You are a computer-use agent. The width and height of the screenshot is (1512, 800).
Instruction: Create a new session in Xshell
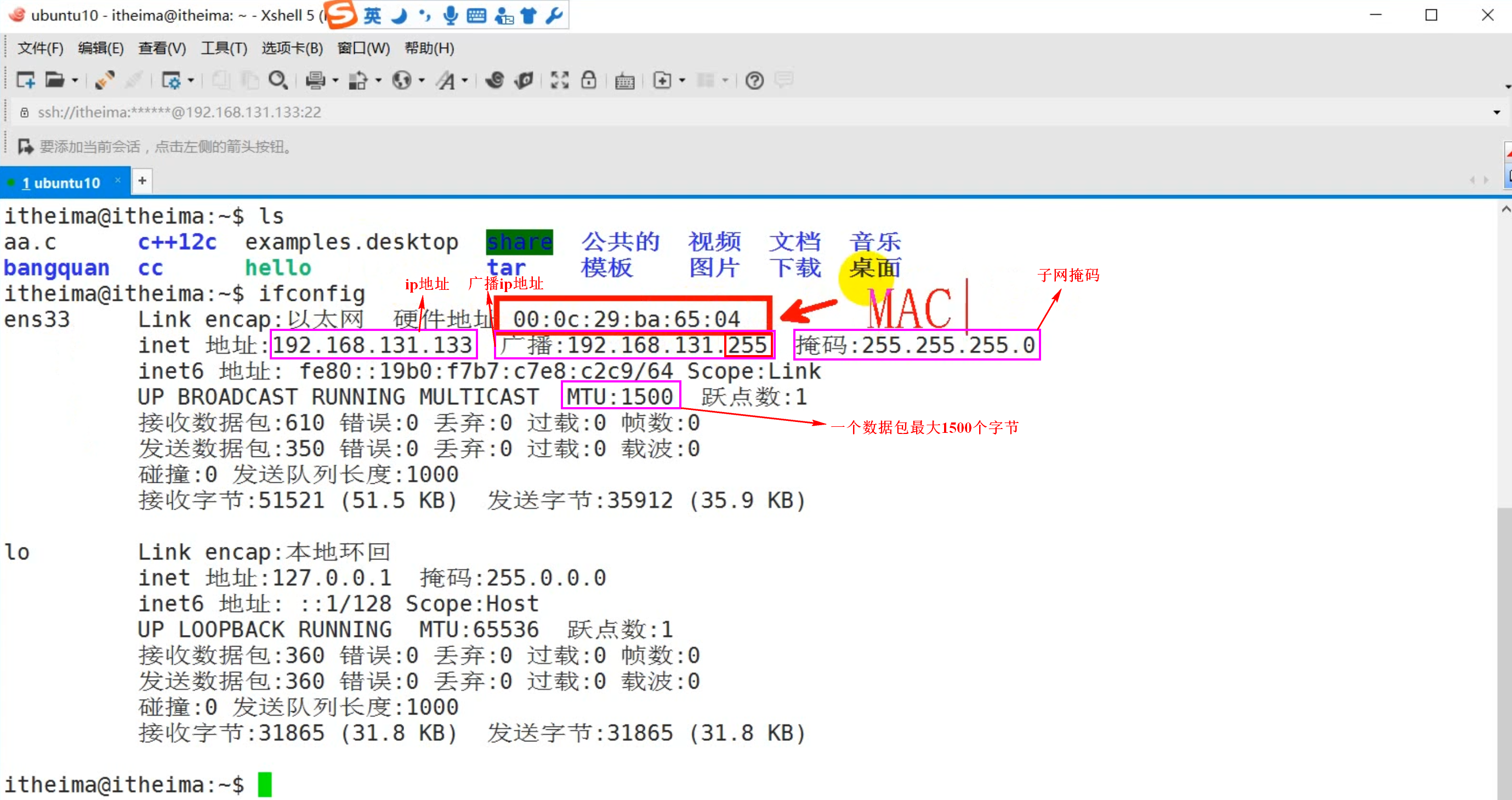[25, 81]
